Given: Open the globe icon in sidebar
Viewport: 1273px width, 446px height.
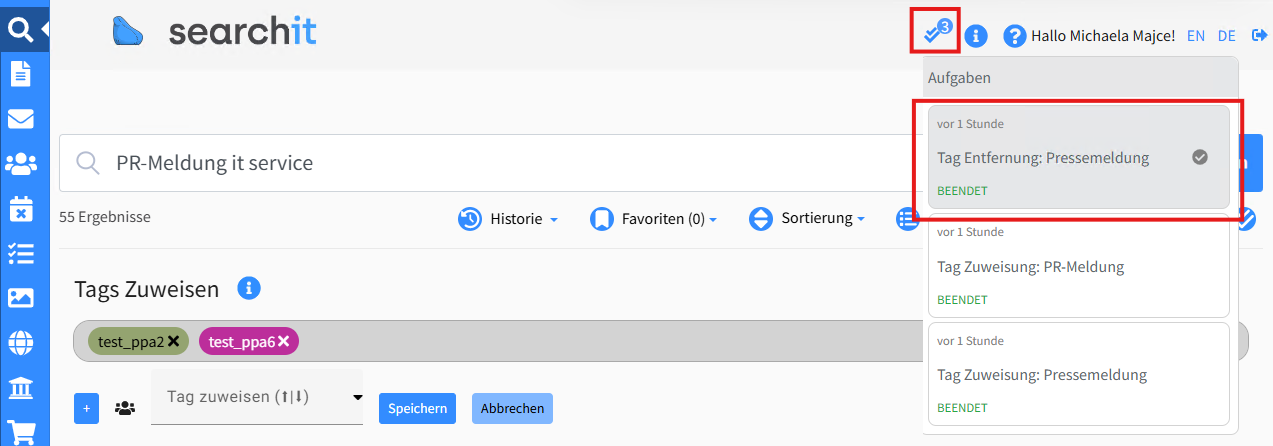Looking at the screenshot, I should [x=20, y=343].
